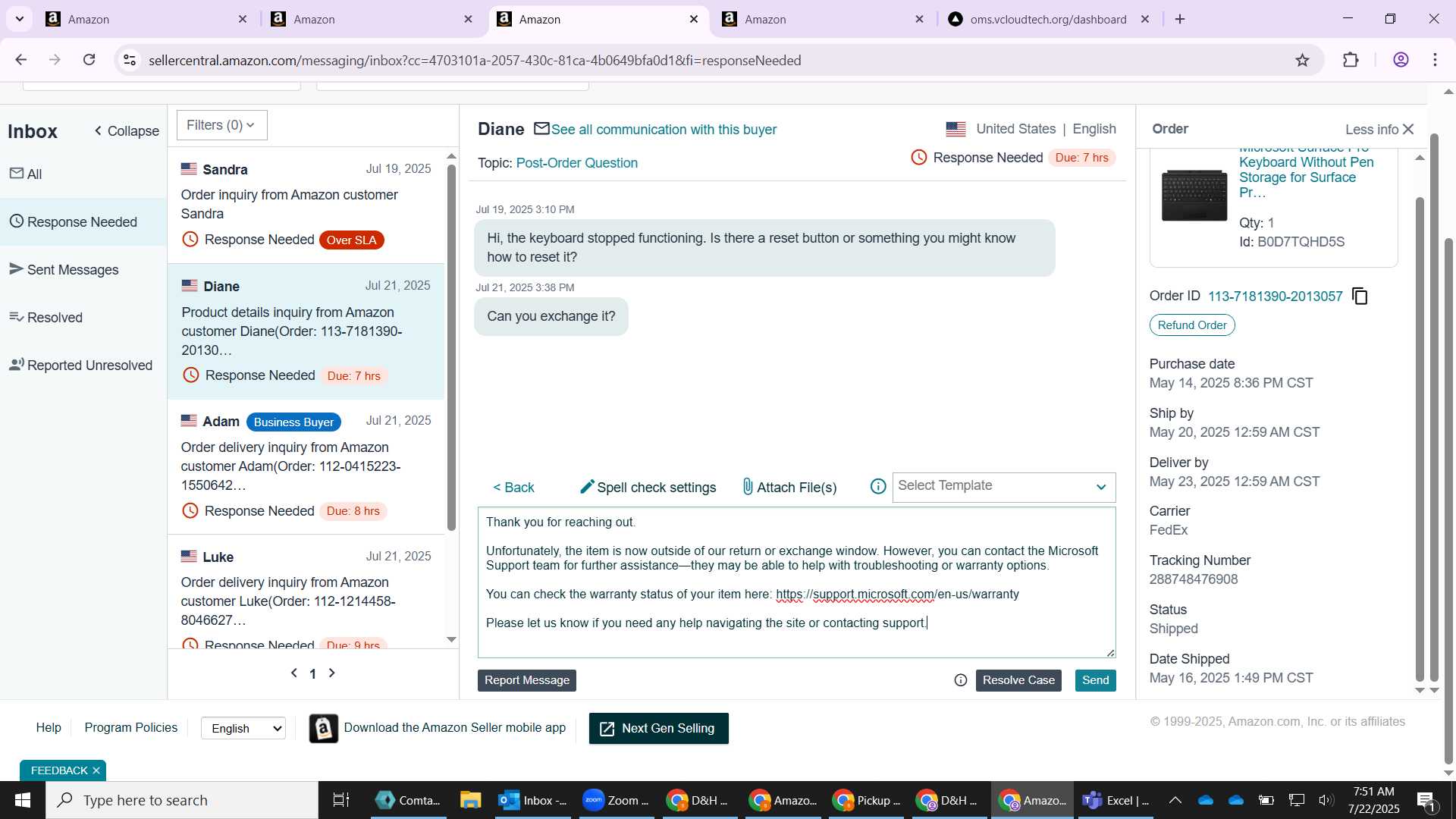Image resolution: width=1456 pixels, height=819 pixels.
Task: Open a new browser tab
Action: coord(1180,19)
